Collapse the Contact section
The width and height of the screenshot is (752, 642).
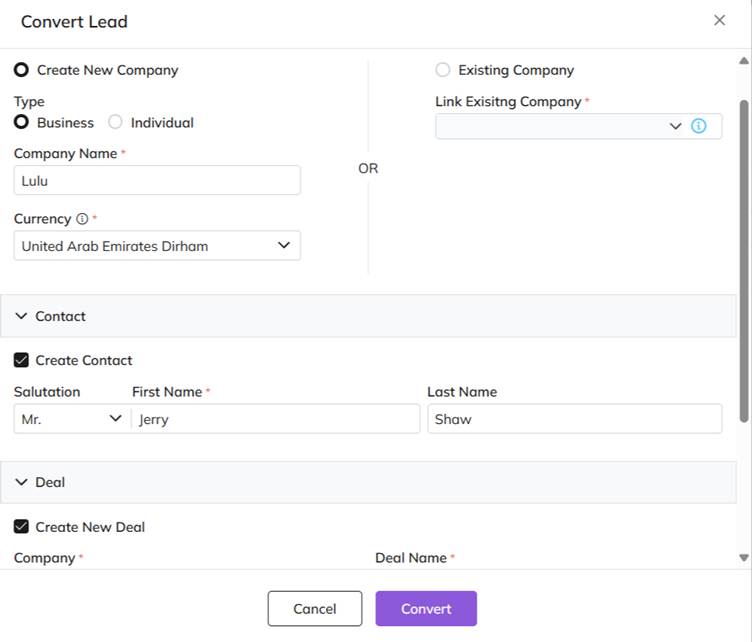(x=22, y=316)
